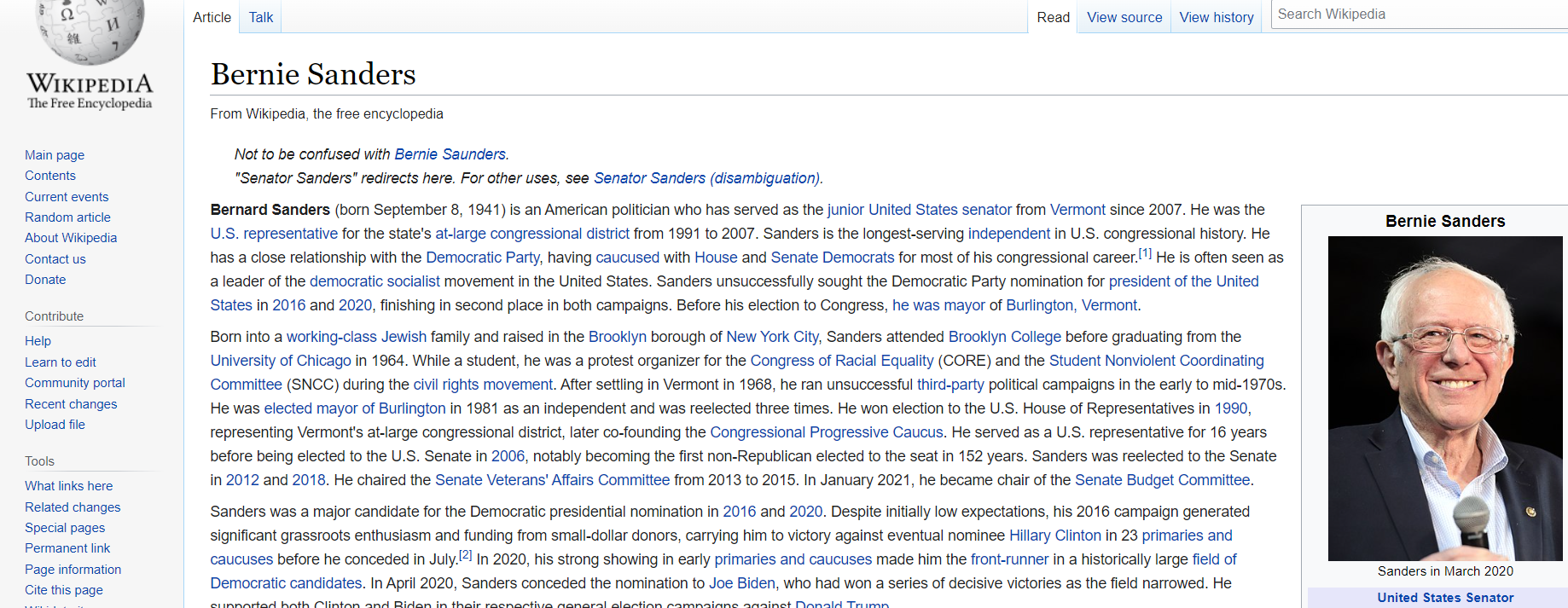Load a Random article
1568x608 pixels.
pos(67,217)
